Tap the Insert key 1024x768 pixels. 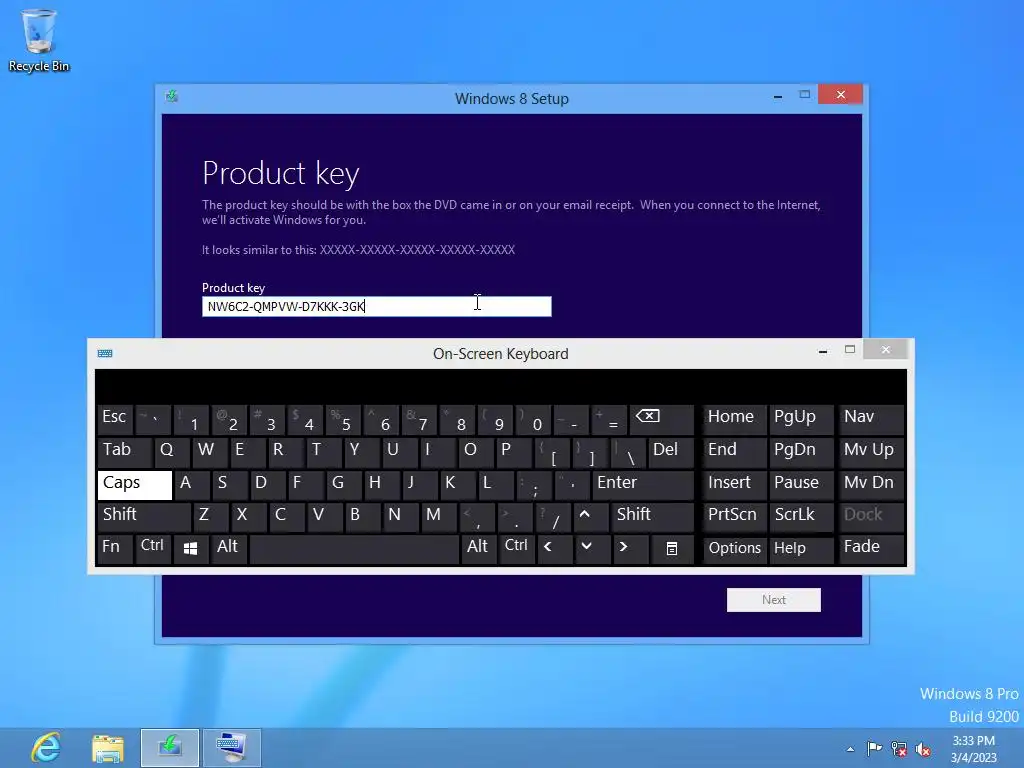pyautogui.click(x=735, y=485)
